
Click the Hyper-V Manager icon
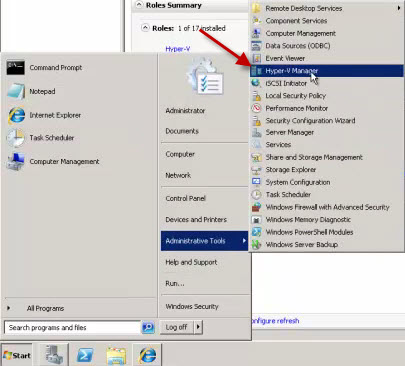[256, 71]
